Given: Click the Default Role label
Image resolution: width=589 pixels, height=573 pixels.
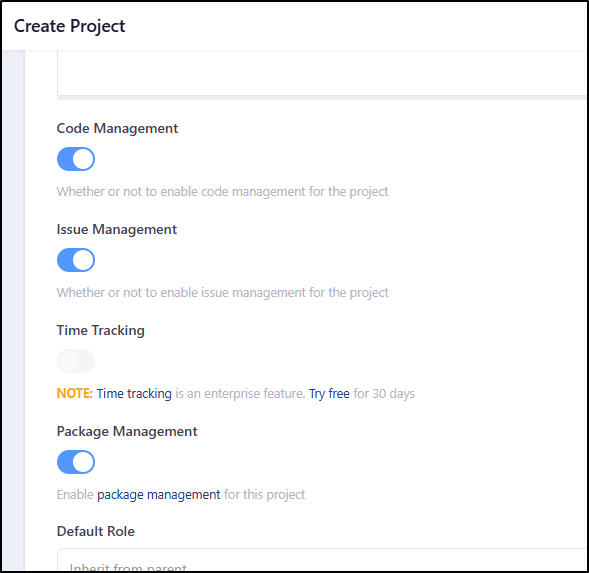Looking at the screenshot, I should tap(96, 531).
